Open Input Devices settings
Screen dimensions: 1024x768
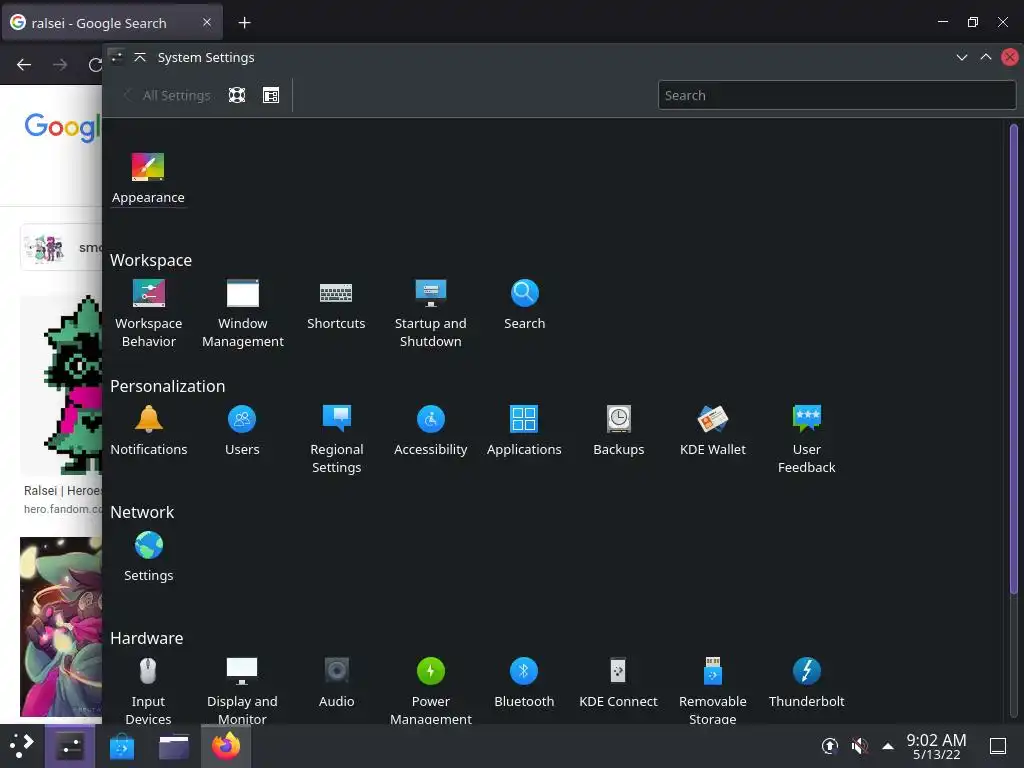[148, 691]
